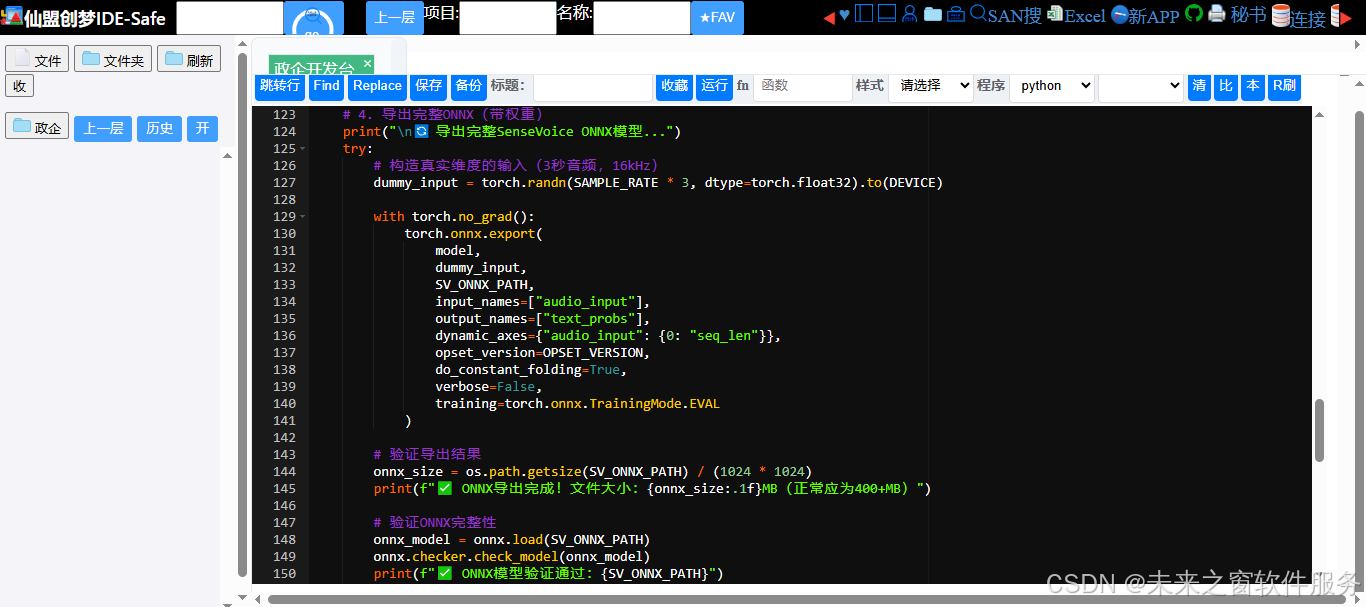Focus the search input beside the logo

(230, 18)
